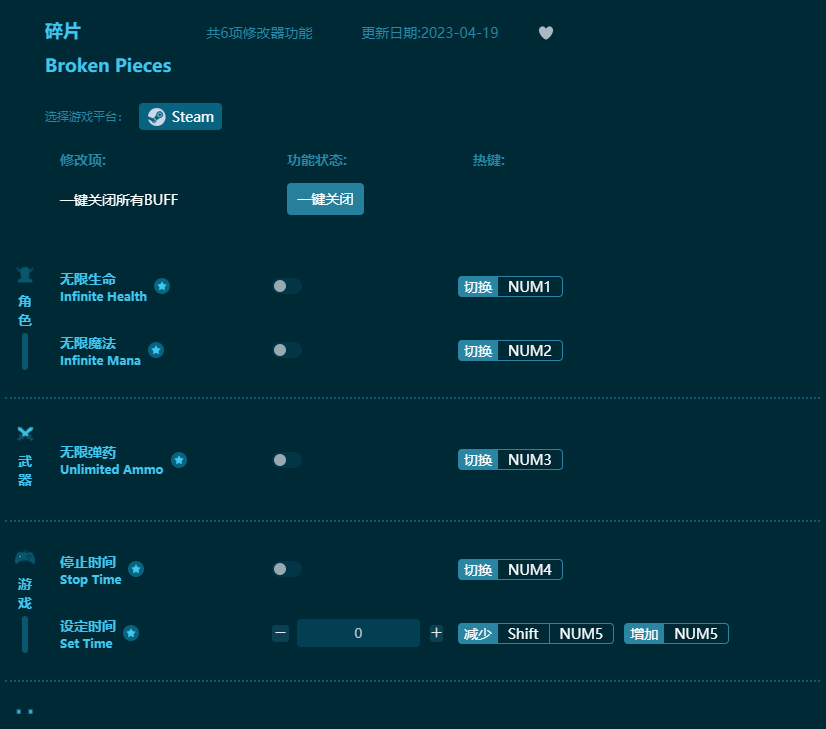Click the Stop Time label
Screen dimensions: 826x729
(x=91, y=579)
